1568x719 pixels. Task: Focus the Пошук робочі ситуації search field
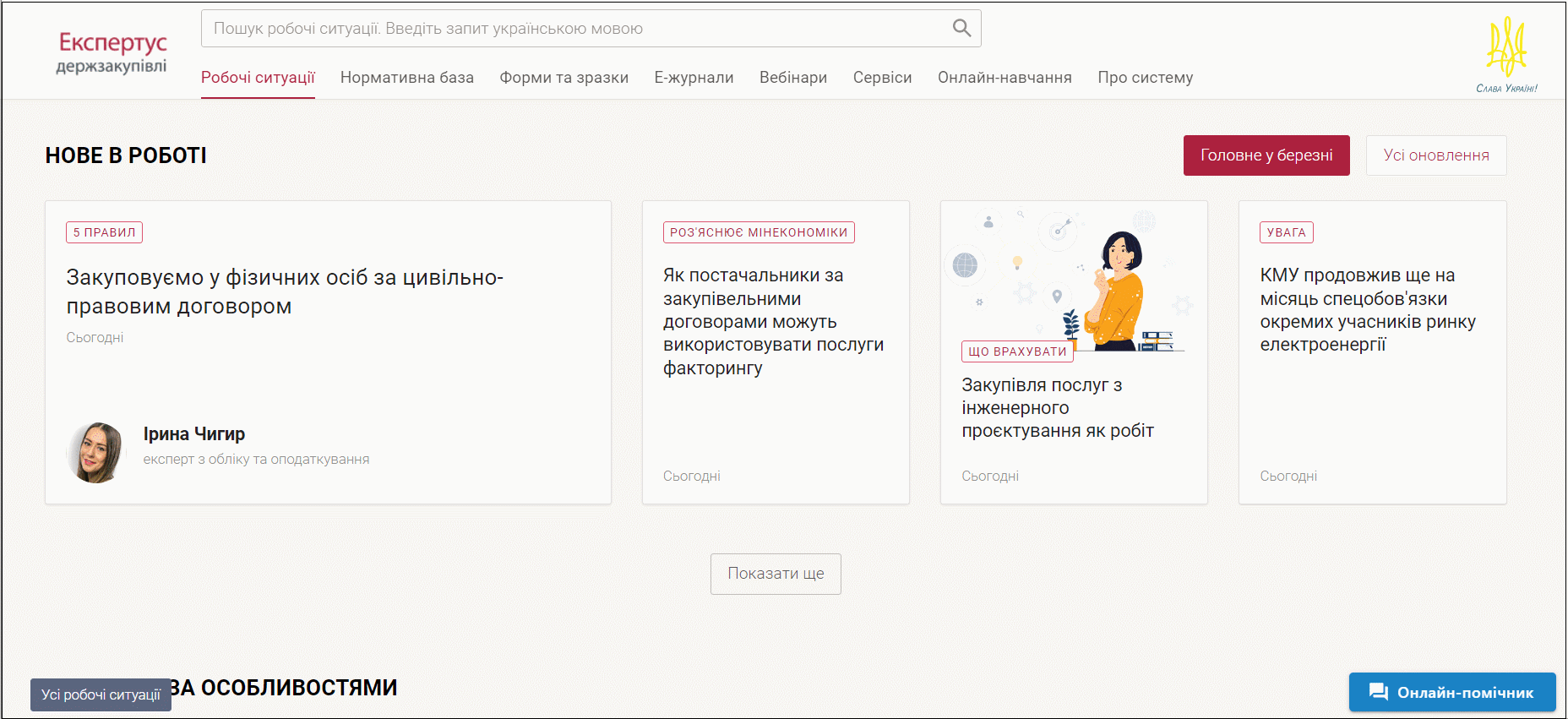pos(574,29)
